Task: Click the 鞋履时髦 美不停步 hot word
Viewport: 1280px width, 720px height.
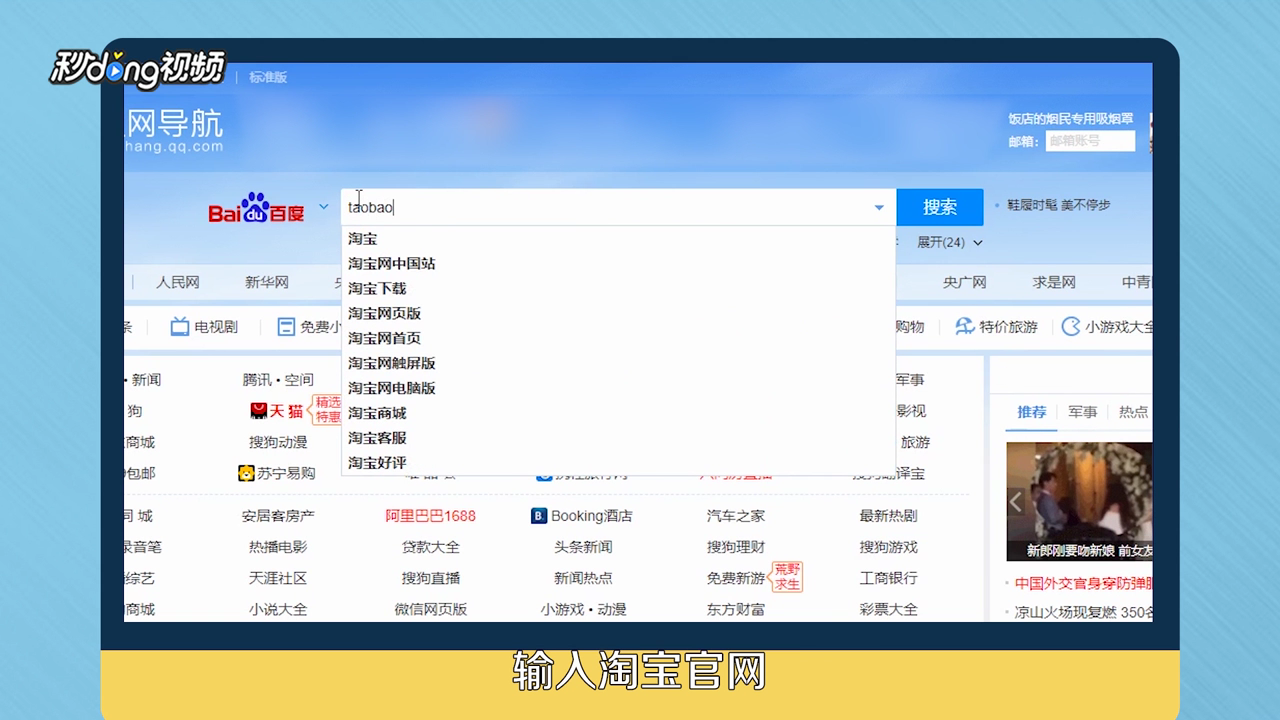Action: tap(1058, 205)
